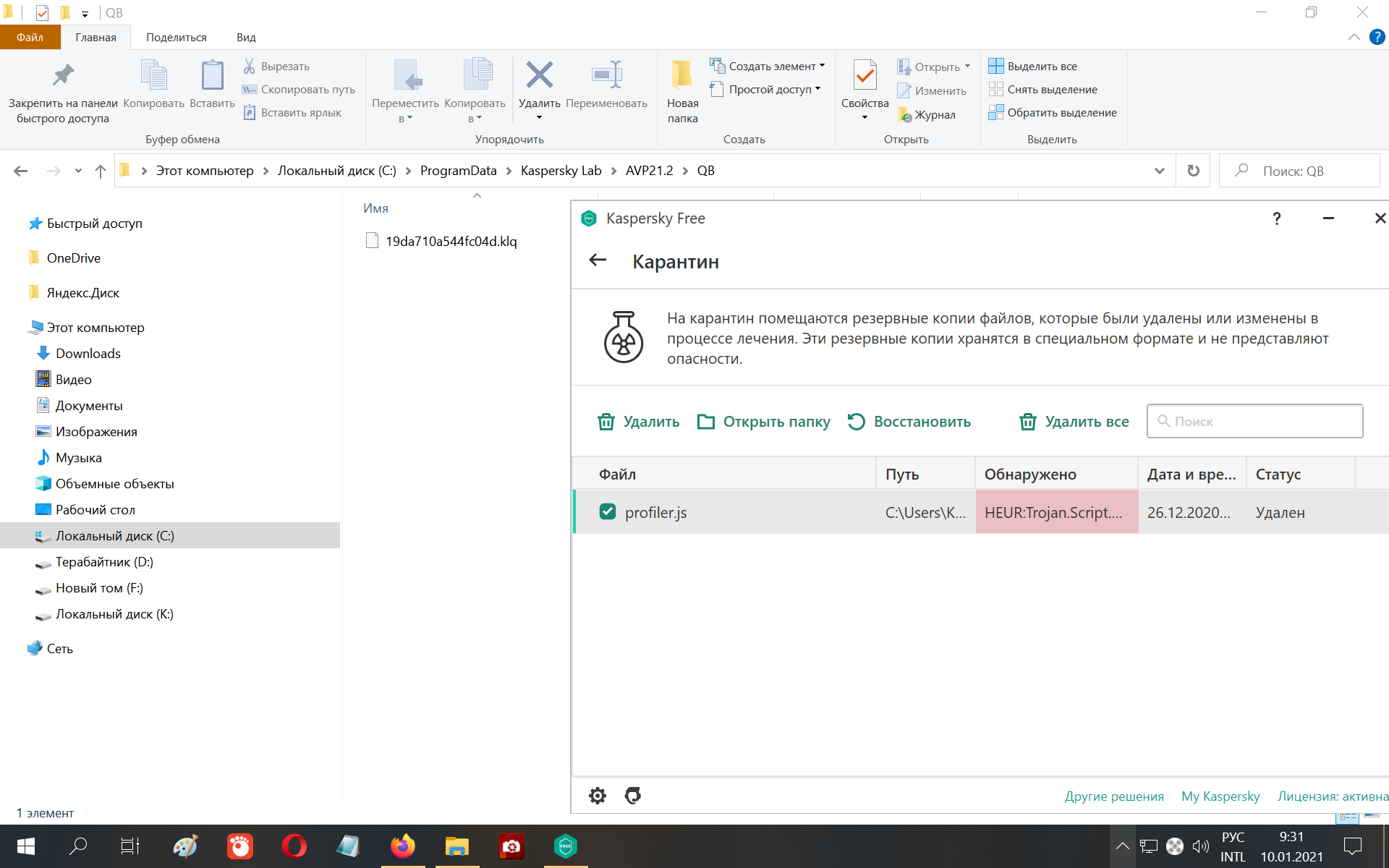Viewport: 1389px width, 868px height.
Task: Click the New folder (Новая папка) icon
Action: [681, 75]
